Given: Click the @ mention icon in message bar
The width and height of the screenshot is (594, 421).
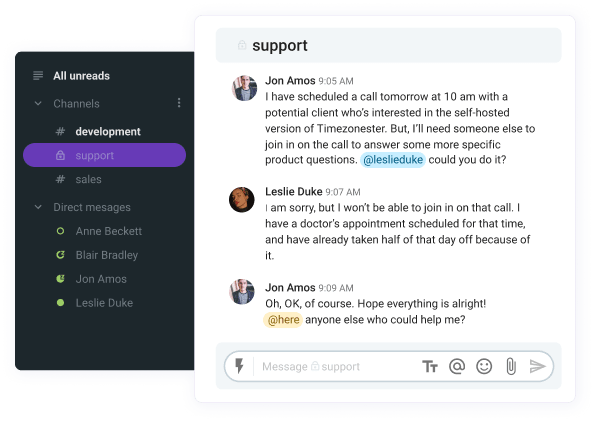Looking at the screenshot, I should point(457,366).
